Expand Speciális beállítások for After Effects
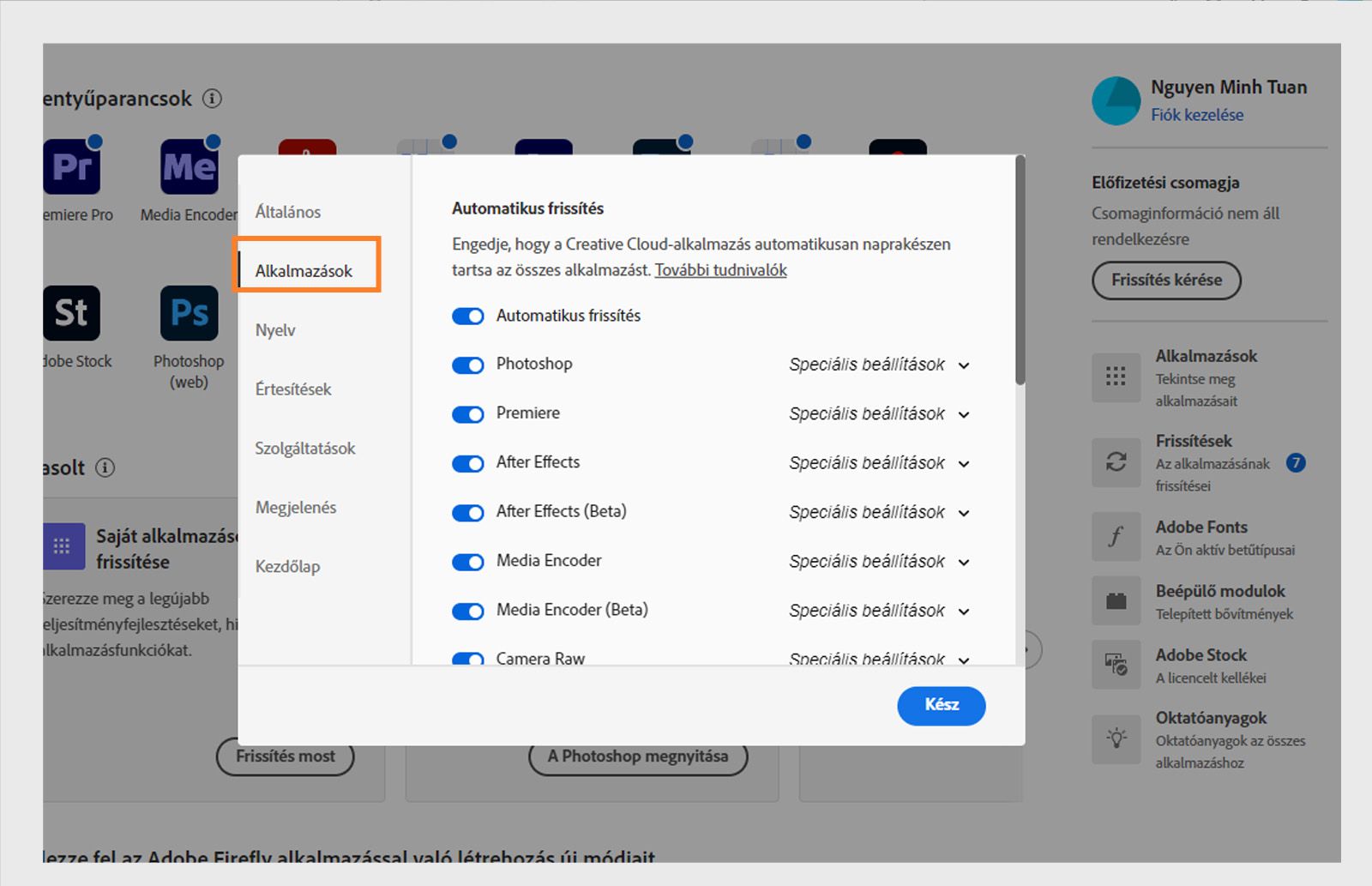The image size is (1372, 886). tap(880, 463)
